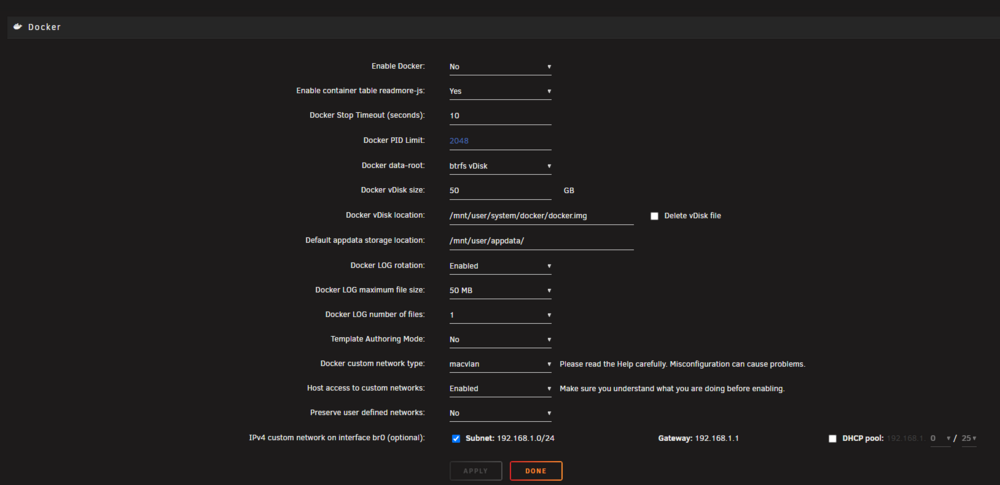1000x485 pixels.
Task: Click the Docker vDisk location path field
Action: (541, 216)
